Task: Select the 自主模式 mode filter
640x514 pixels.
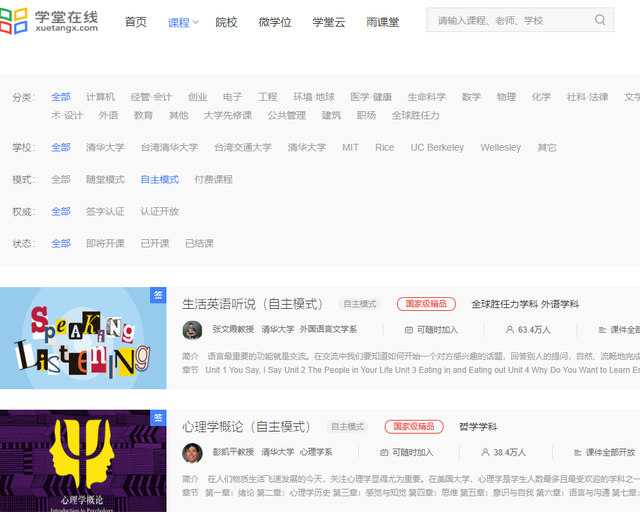Action: click(160, 180)
